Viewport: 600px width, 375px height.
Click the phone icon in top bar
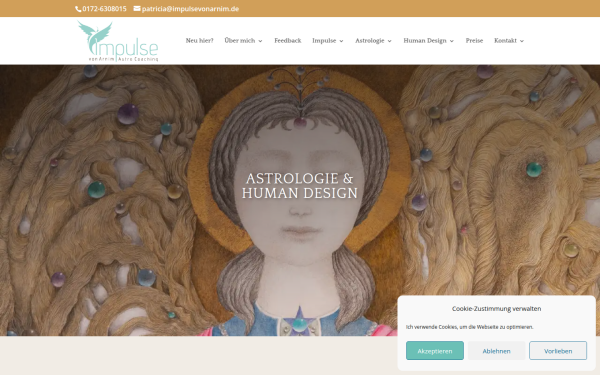click(x=78, y=9)
